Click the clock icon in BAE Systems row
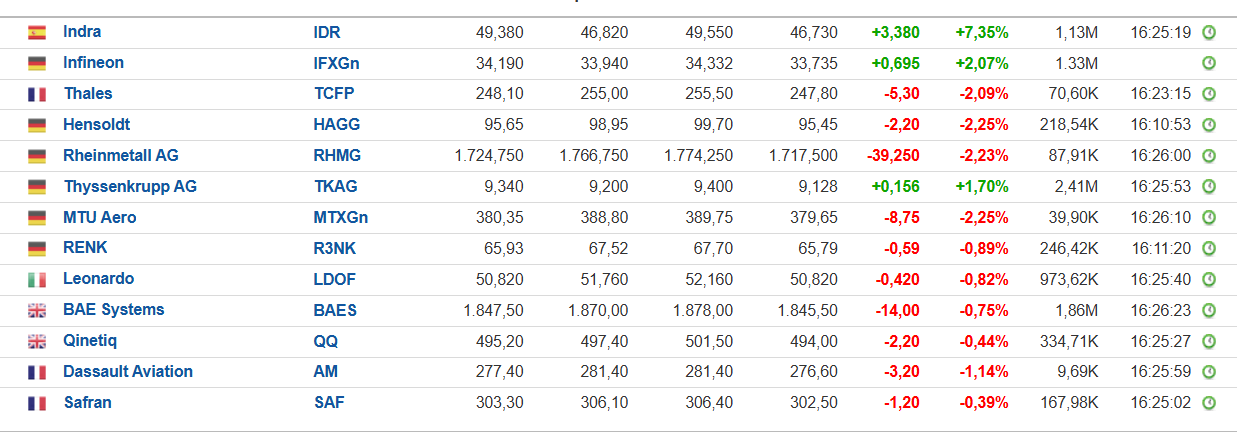1237x444 pixels. tap(1208, 311)
